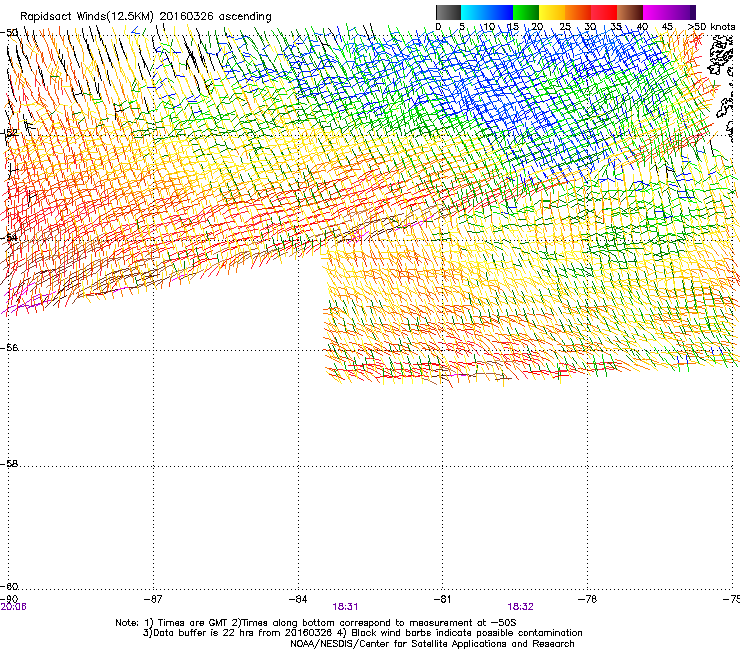
Task: Click the '-84' longitude axis label
Action: [x=298, y=599]
